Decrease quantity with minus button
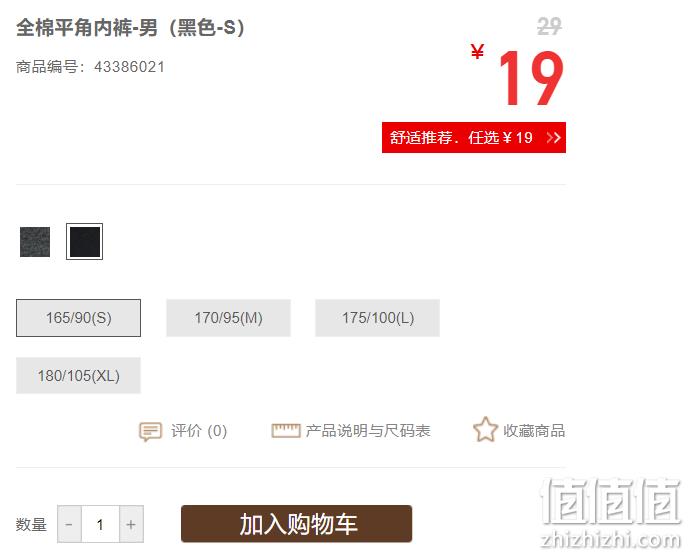This screenshot has width=690, height=557. click(x=69, y=524)
